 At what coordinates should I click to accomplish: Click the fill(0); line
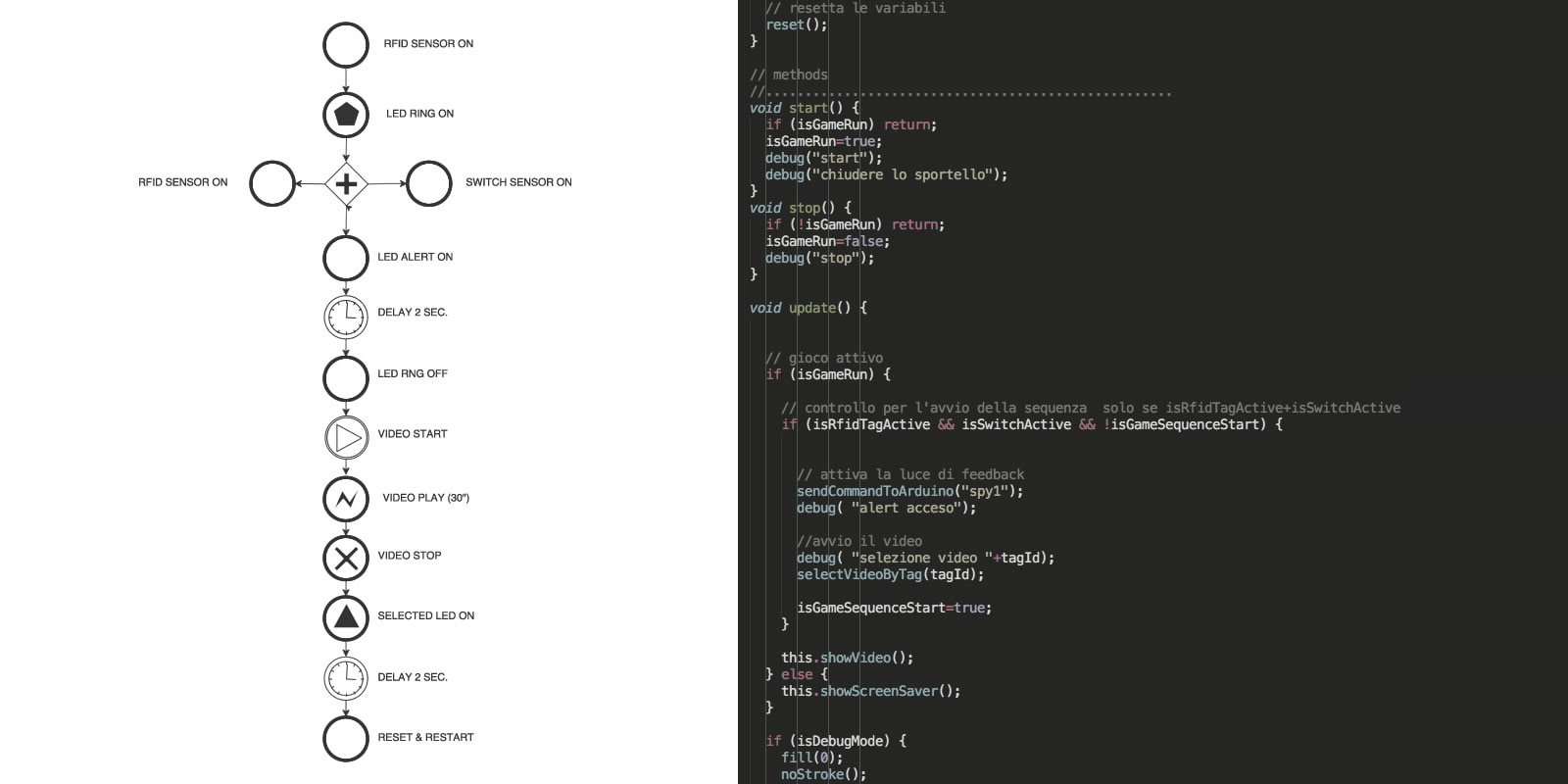coord(812,758)
